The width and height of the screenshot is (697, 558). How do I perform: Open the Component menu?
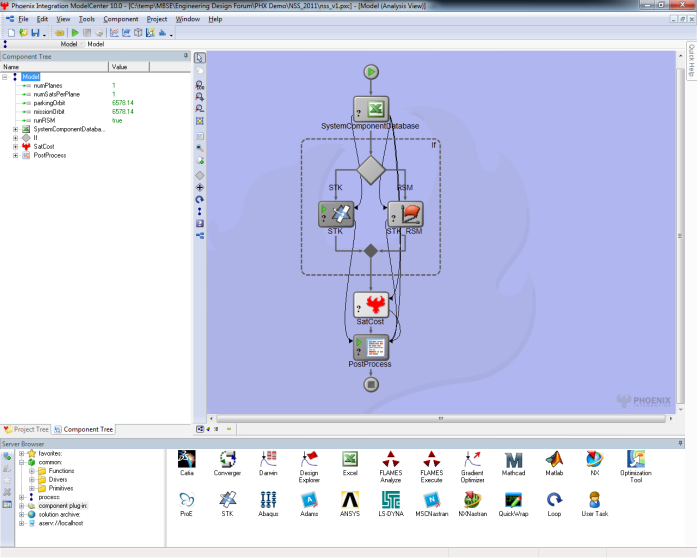tap(121, 19)
